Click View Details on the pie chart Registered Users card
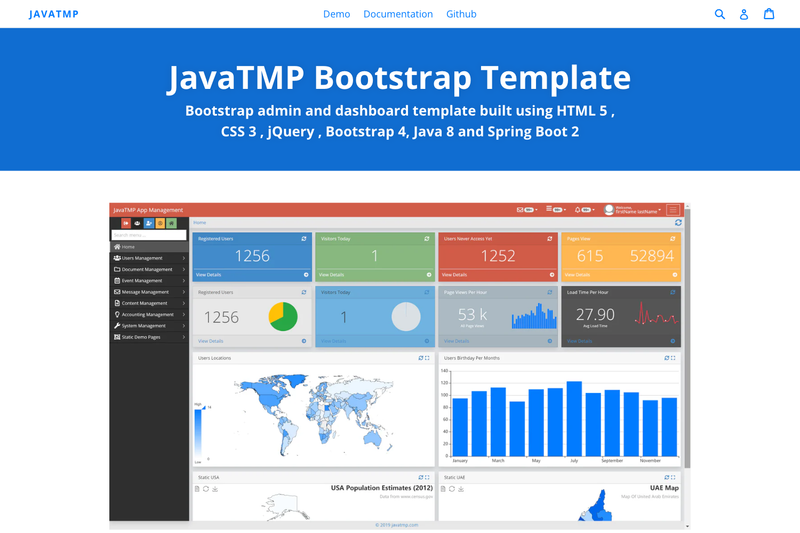This screenshot has height=533, width=800. (211, 341)
